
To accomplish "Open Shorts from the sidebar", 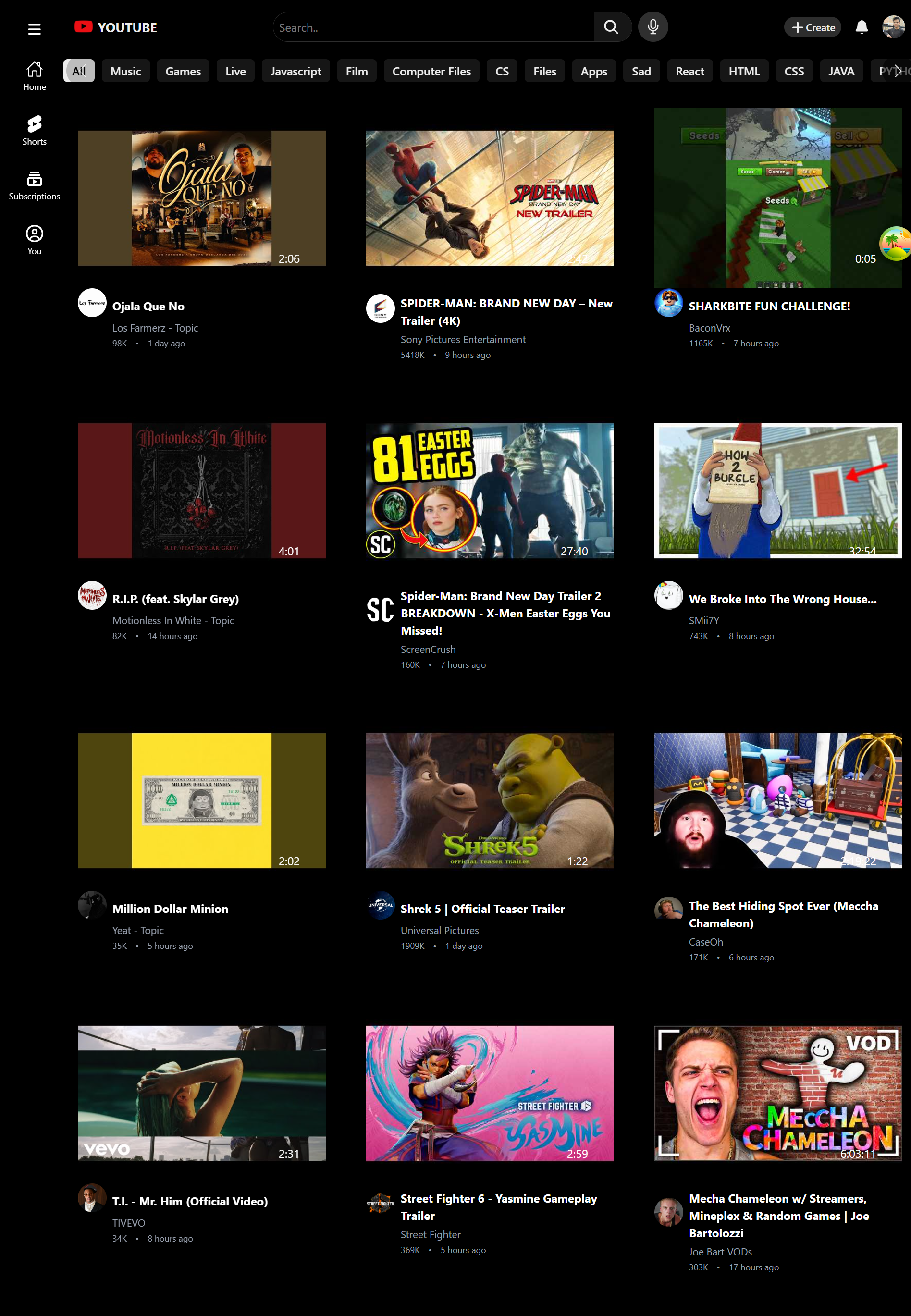I will point(34,131).
